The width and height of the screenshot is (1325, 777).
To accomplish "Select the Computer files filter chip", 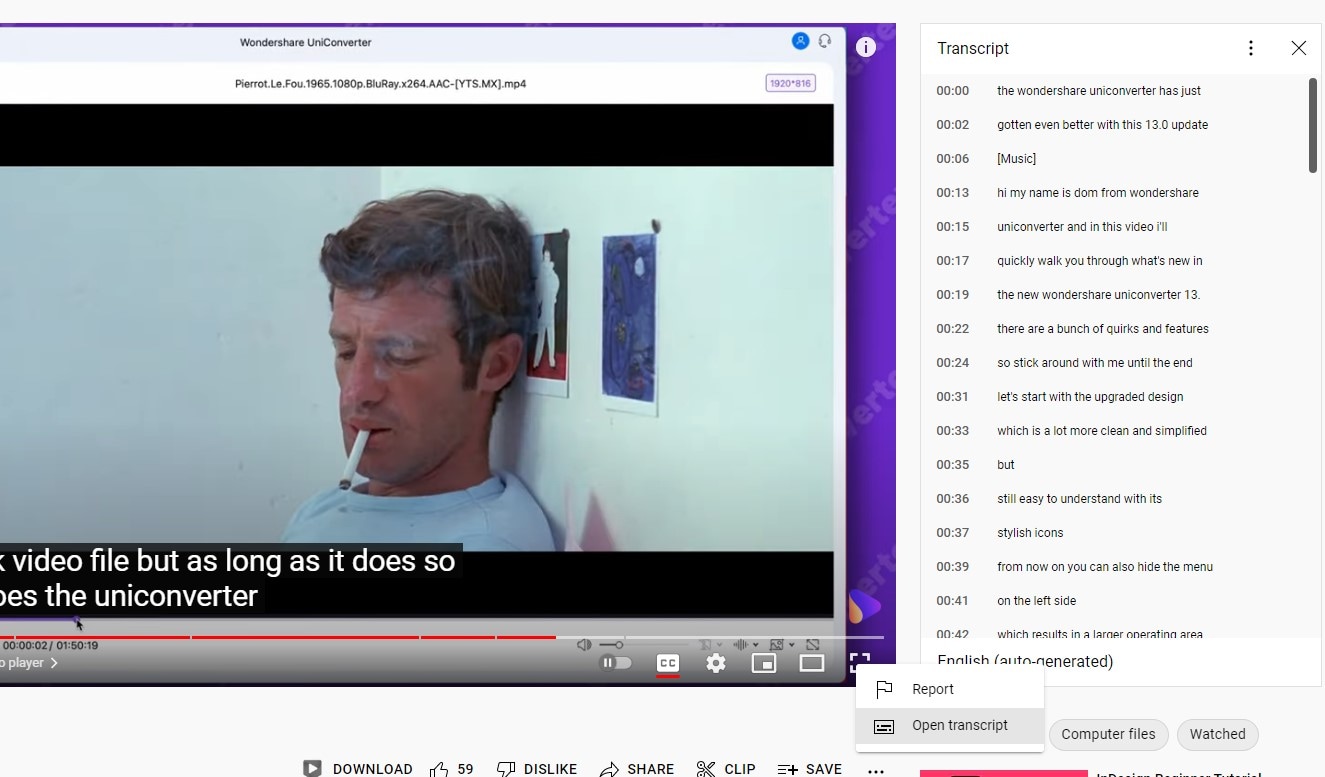I will click(1108, 734).
